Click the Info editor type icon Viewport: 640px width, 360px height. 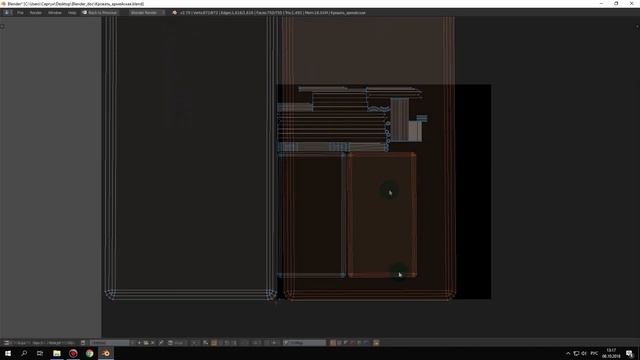coord(7,13)
